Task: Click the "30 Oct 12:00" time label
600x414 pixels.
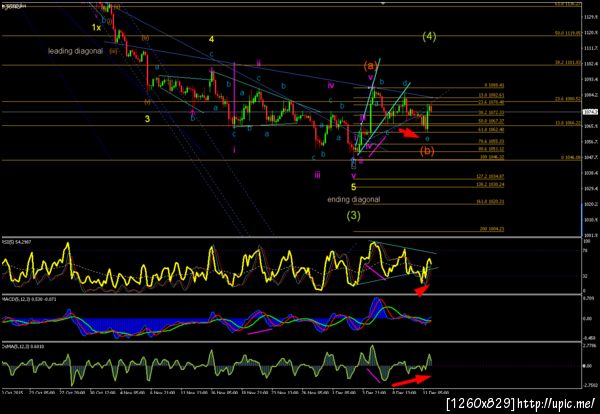Action: pos(103,392)
